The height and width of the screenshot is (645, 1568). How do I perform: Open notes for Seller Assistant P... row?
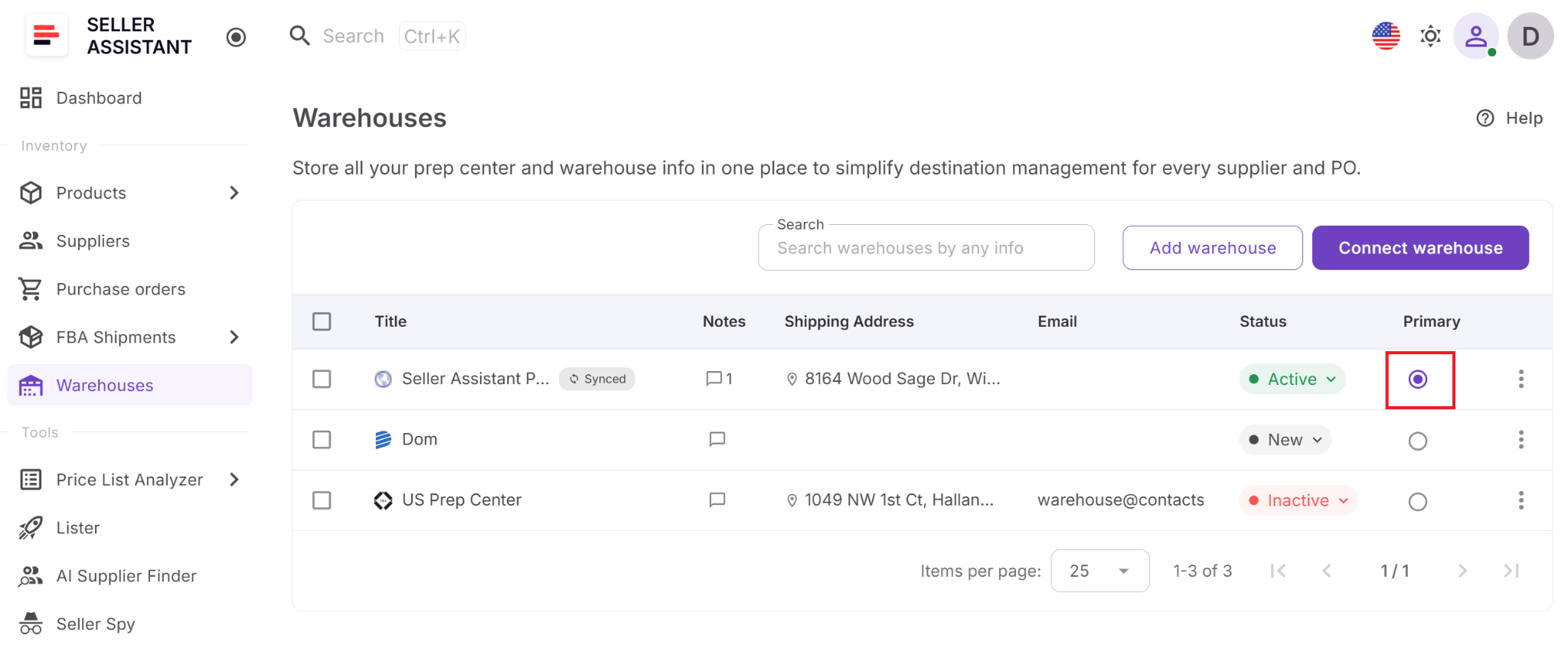pyautogui.click(x=718, y=379)
